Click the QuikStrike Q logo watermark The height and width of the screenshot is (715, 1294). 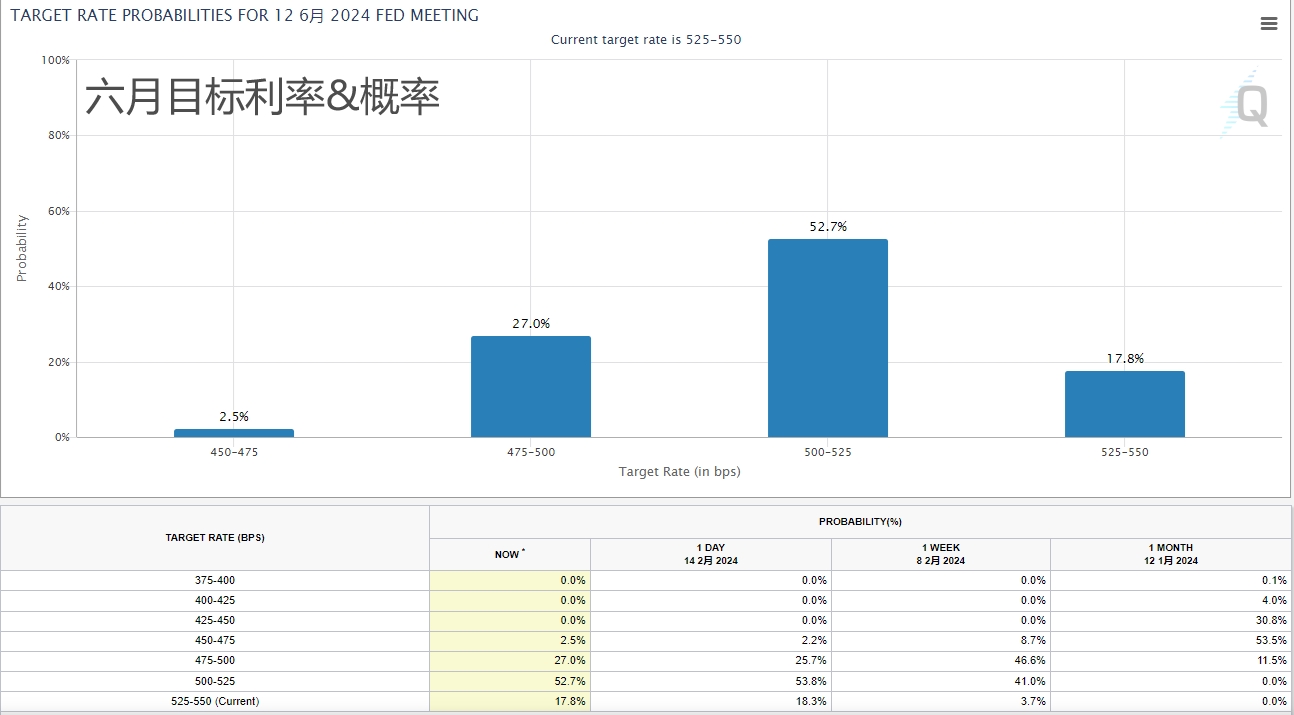(x=1245, y=104)
